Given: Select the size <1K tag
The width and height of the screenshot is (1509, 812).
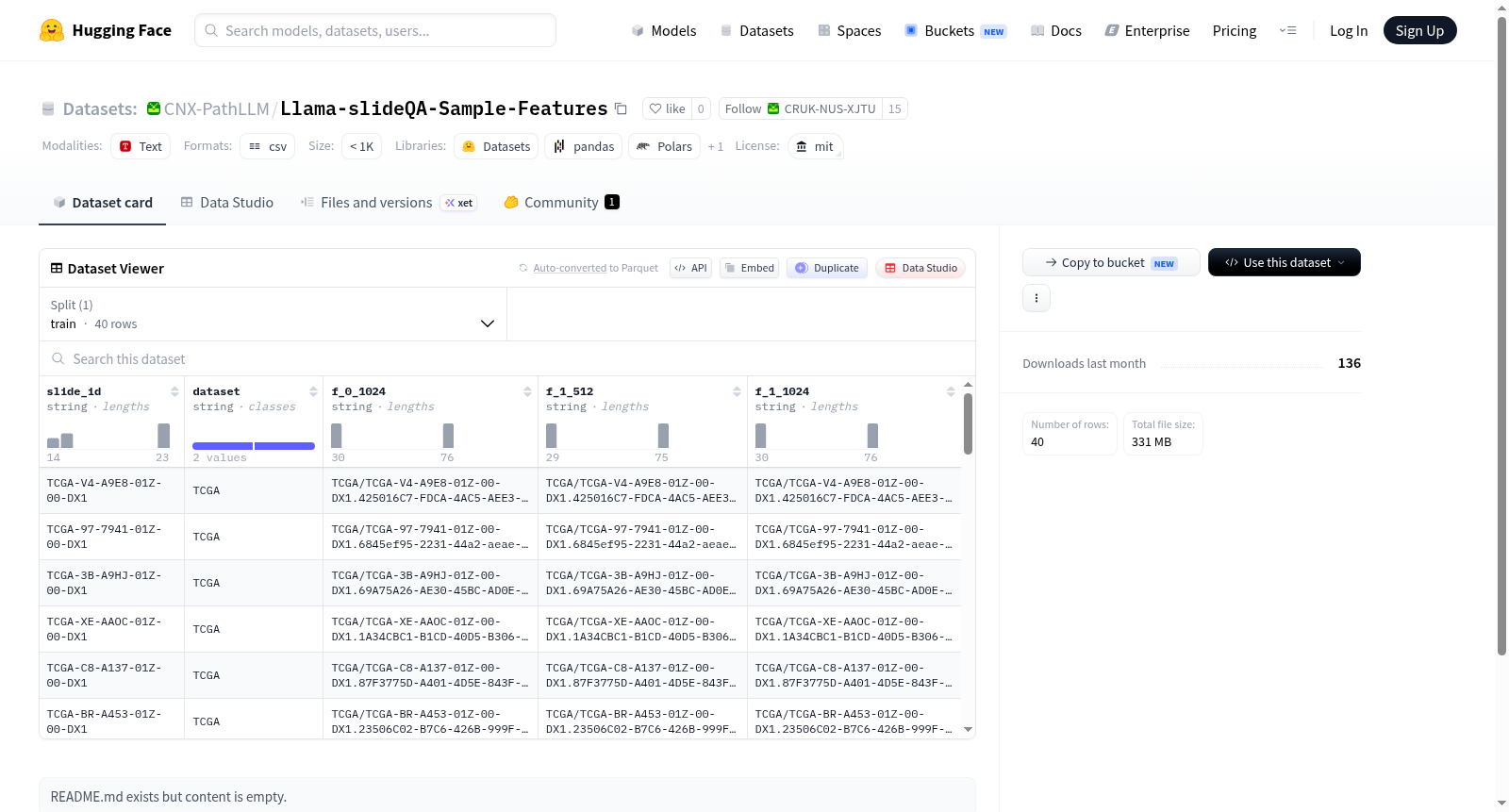Looking at the screenshot, I should click(x=361, y=146).
